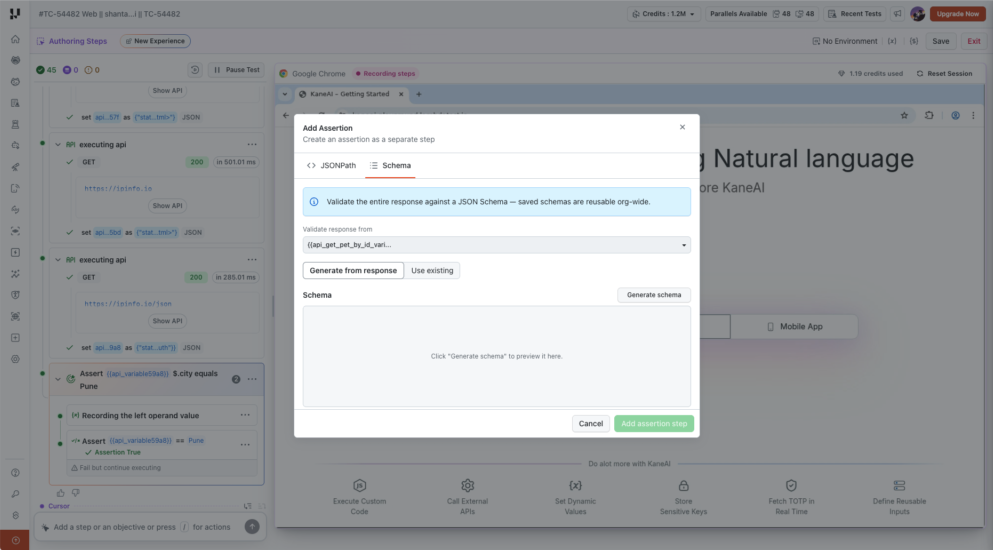Cancel the assertion dialog
Image resolution: width=993 pixels, height=550 pixels.
(590, 423)
